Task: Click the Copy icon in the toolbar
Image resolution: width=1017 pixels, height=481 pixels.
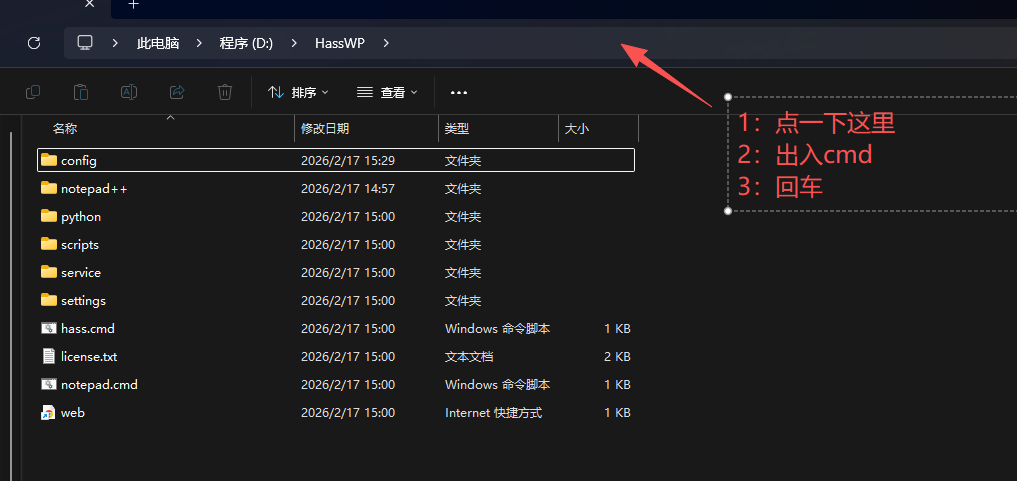Action: tap(32, 92)
